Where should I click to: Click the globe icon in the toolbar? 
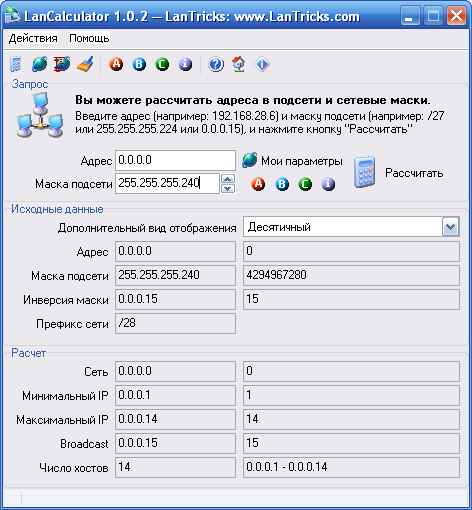(x=39, y=64)
